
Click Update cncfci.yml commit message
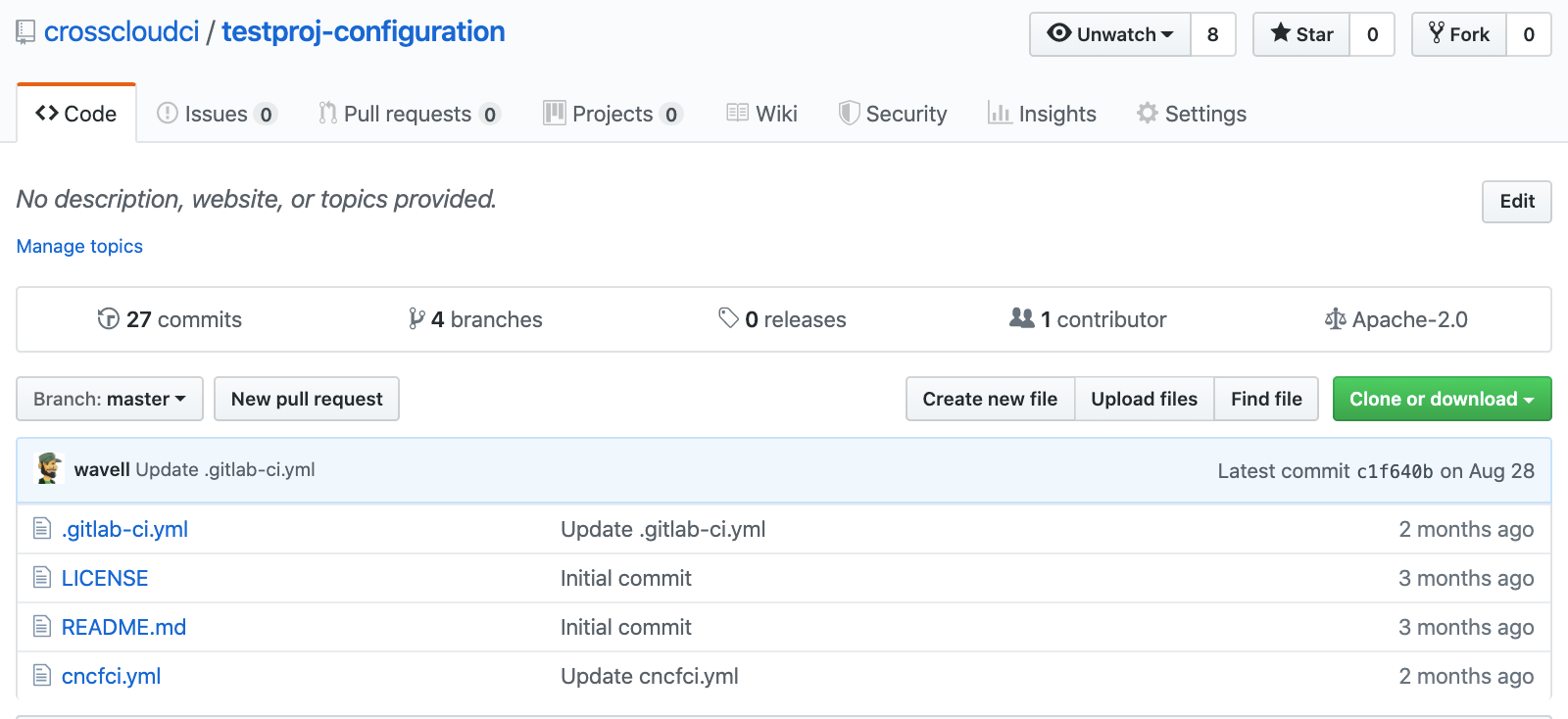tap(650, 676)
